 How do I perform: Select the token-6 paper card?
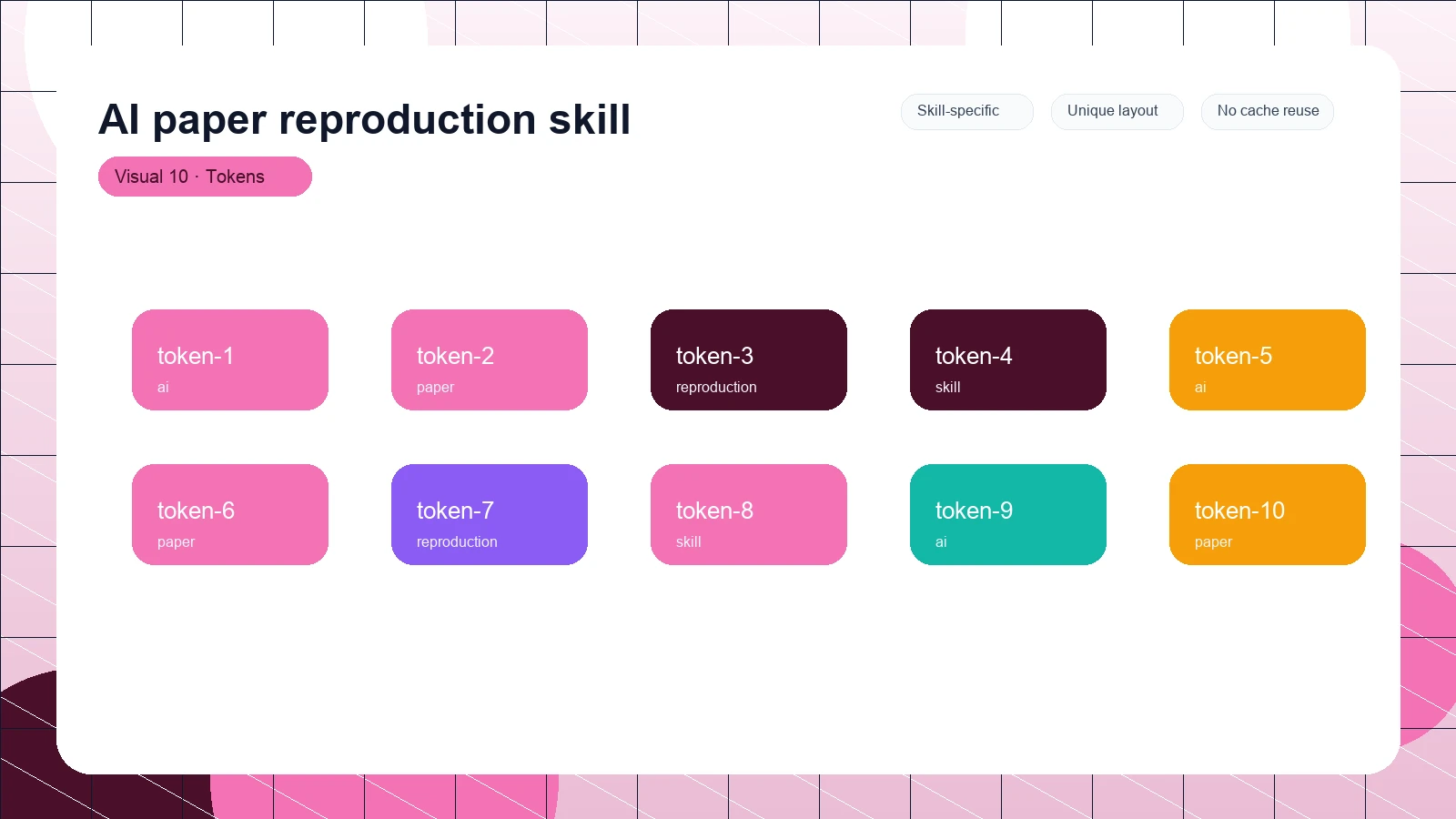tap(230, 514)
